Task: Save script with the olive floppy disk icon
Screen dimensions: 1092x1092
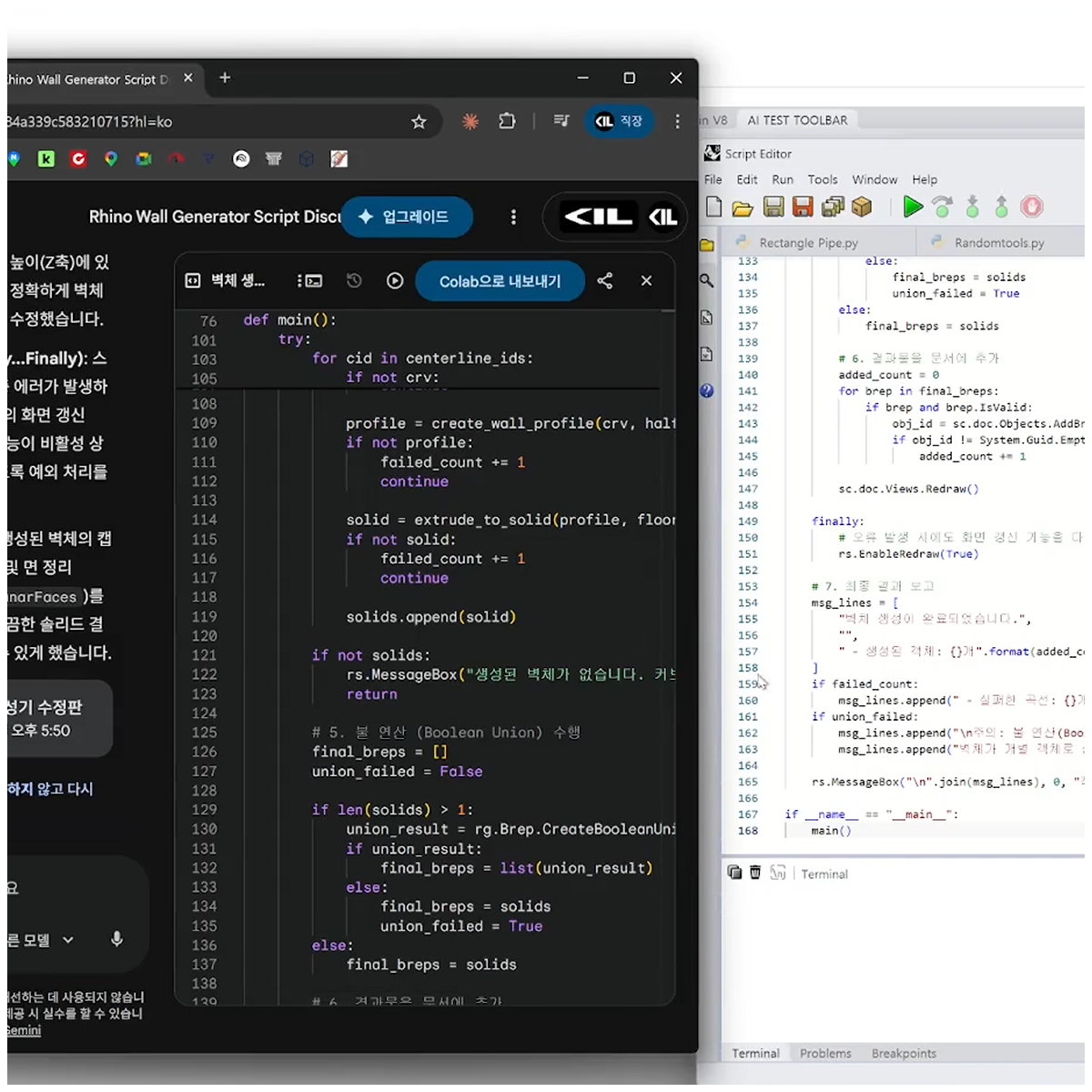Action: pos(773,207)
